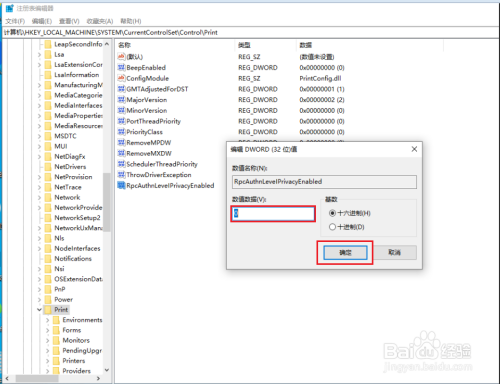Collapse the Print tree node
This screenshot has width=500, height=384.
click(39, 310)
